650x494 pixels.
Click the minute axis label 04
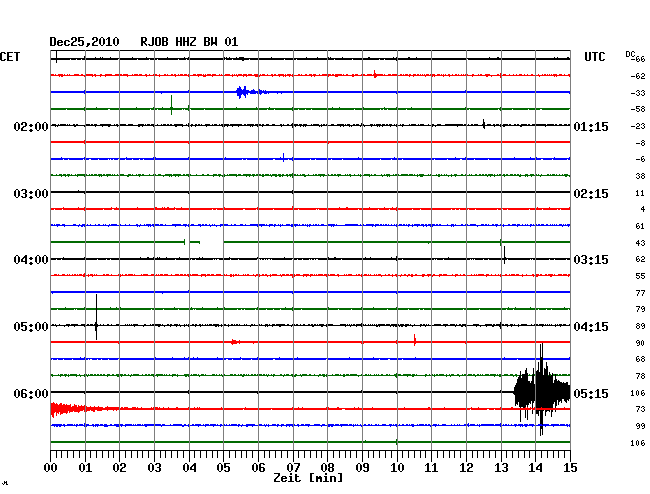point(189,468)
